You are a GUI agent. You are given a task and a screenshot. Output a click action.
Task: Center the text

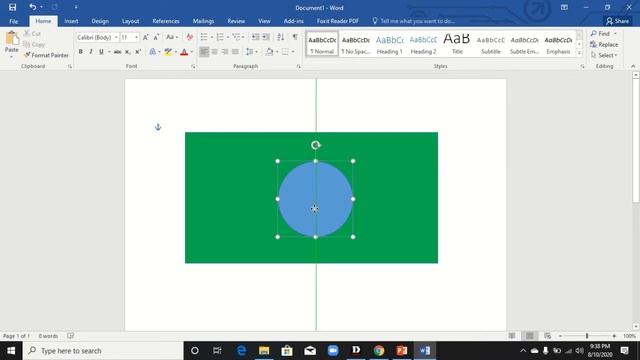pyautogui.click(x=214, y=52)
